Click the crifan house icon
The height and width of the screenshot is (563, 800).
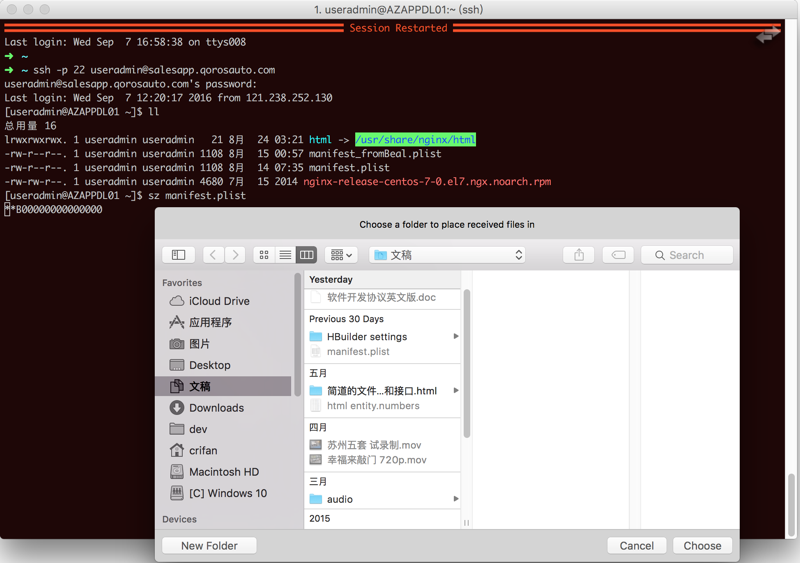click(x=177, y=450)
